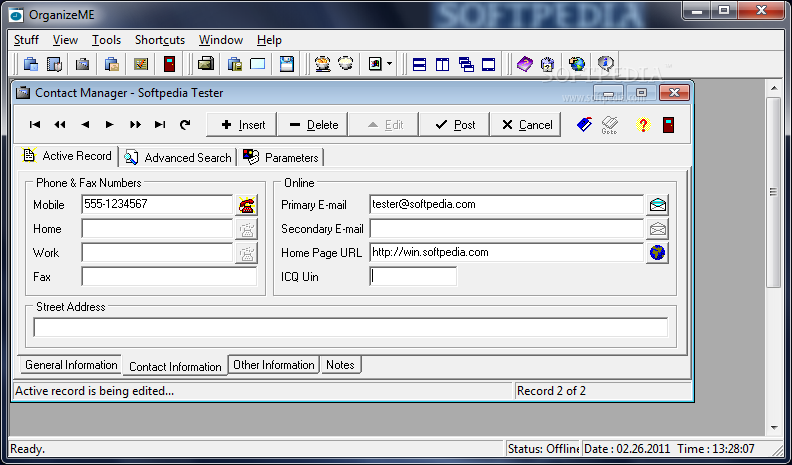The height and width of the screenshot is (465, 792).
Task: Click the Insert button
Action: [x=242, y=125]
